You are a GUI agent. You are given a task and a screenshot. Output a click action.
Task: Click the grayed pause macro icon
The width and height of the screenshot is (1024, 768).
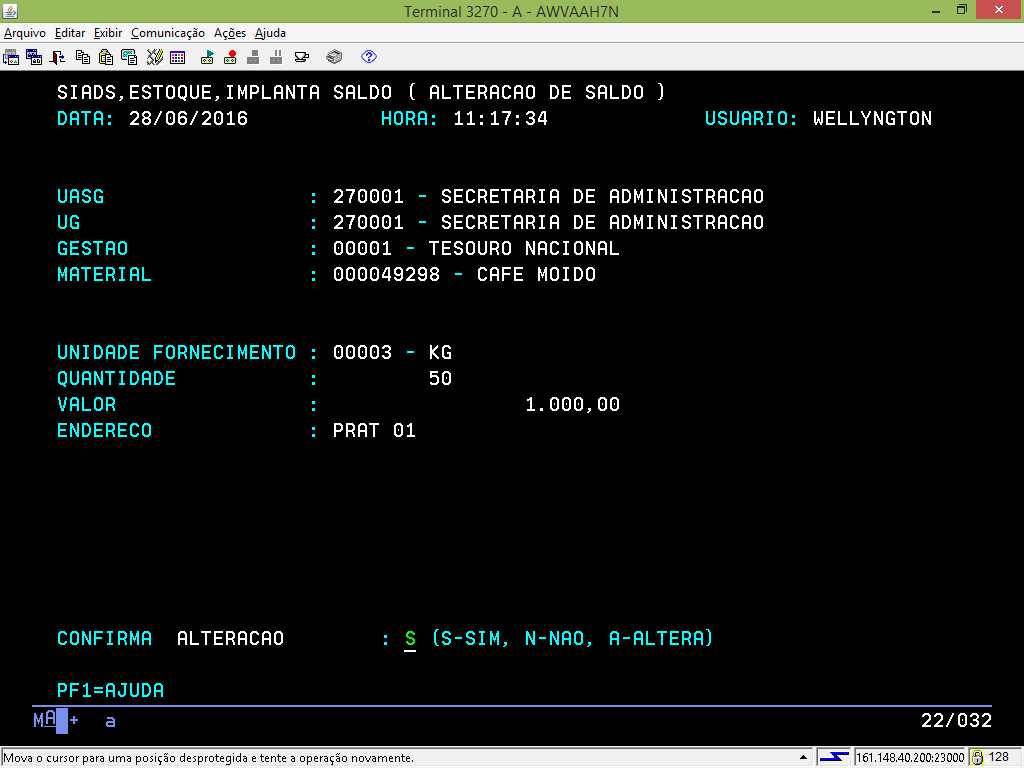(x=276, y=57)
